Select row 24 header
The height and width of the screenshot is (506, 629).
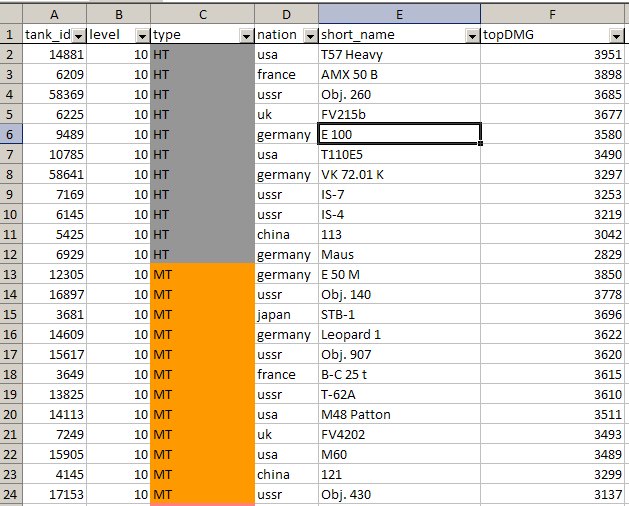11,494
